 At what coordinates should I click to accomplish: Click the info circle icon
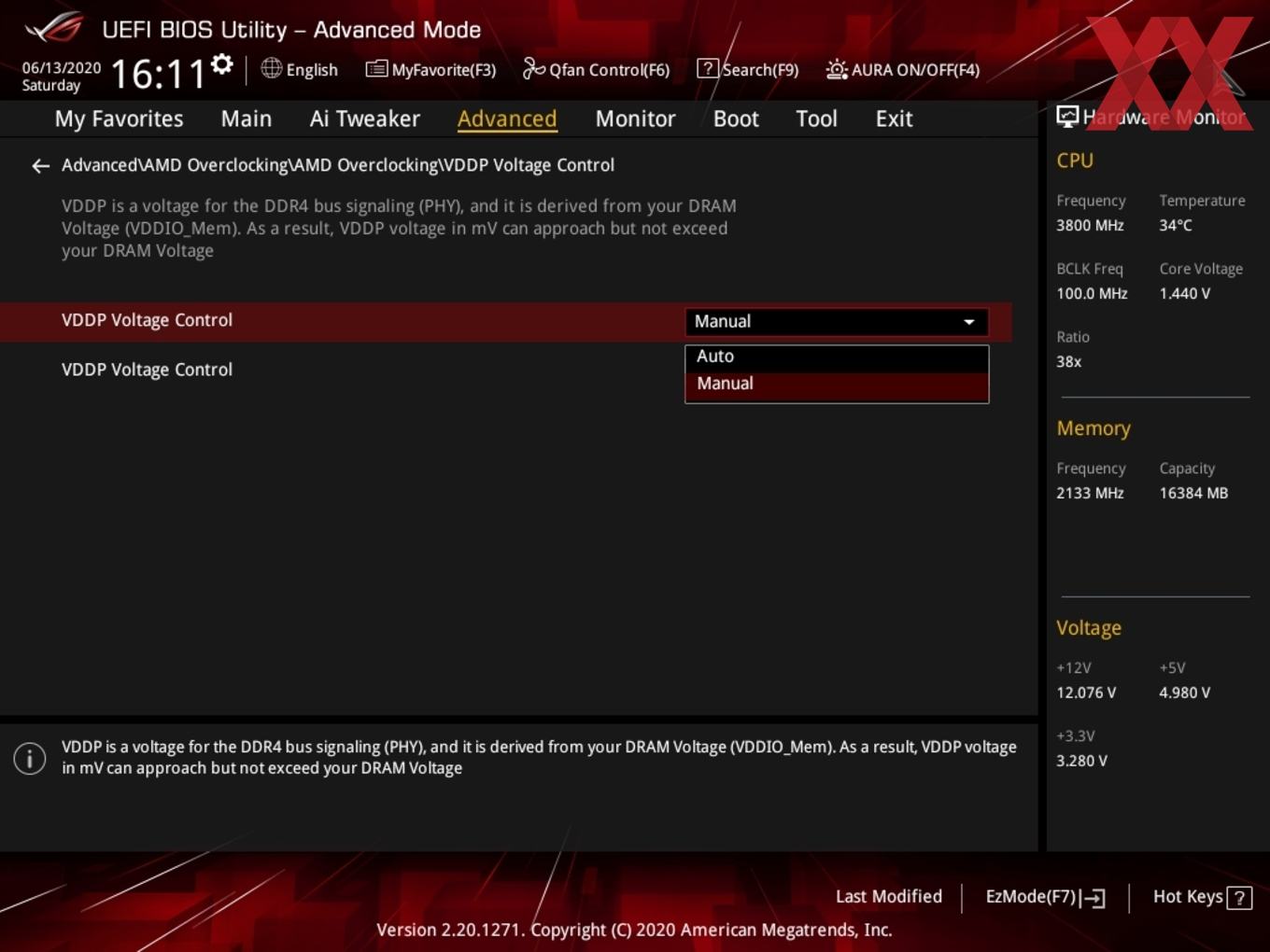[x=30, y=758]
